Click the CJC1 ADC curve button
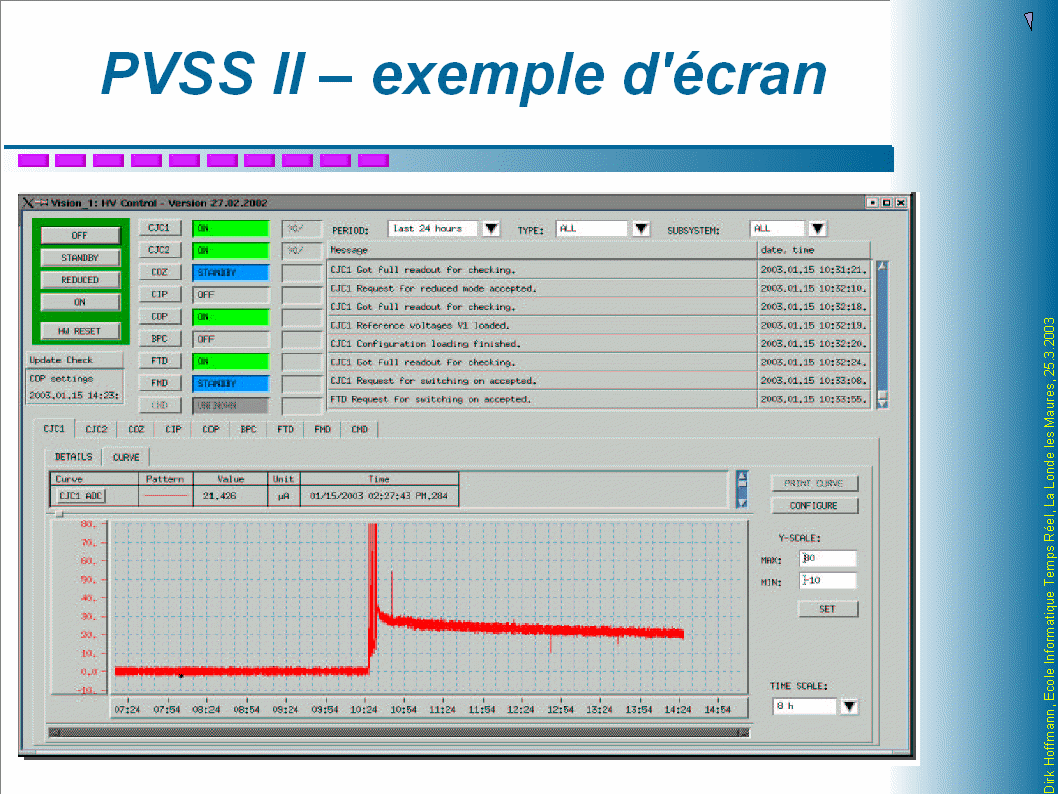This screenshot has height=794, width=1058. tap(81, 496)
